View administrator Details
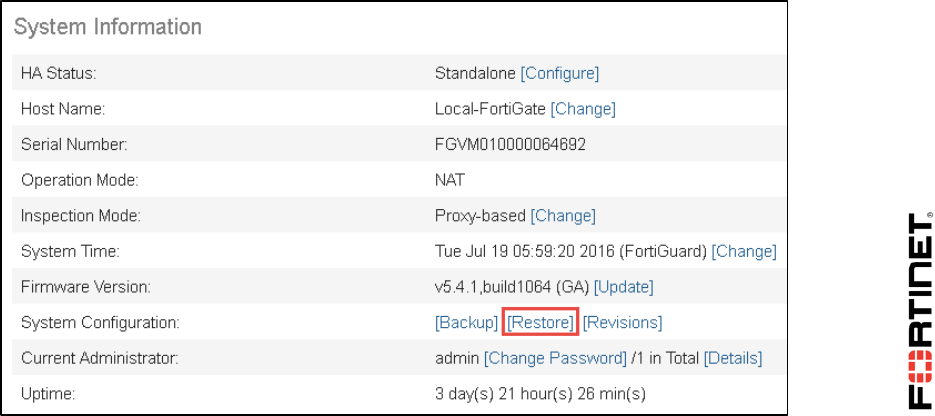935x416 pixels. coord(733,358)
